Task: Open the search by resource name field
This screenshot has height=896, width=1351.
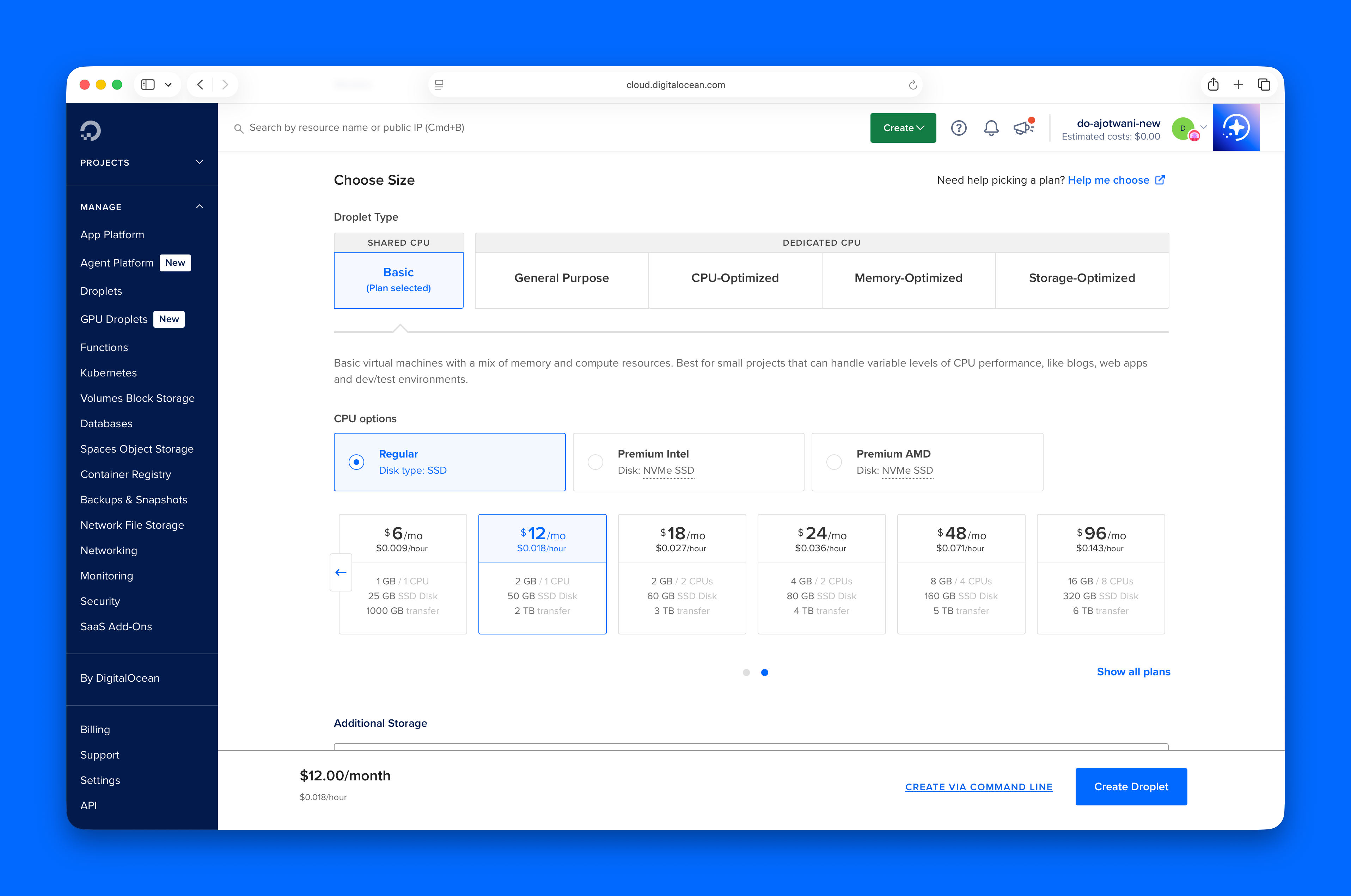Action: pyautogui.click(x=400, y=128)
